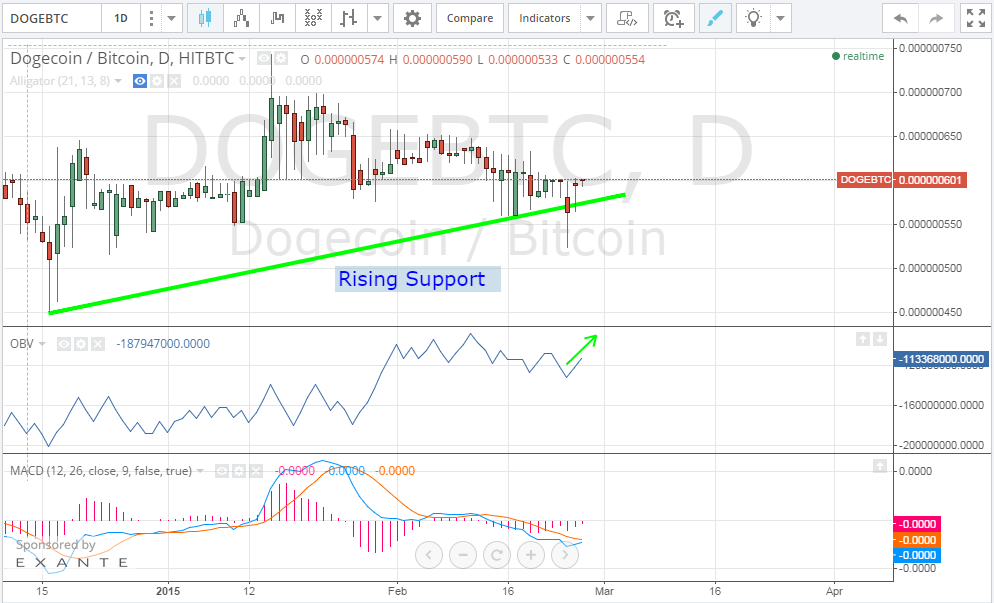Click the DOGEBTC symbol input field

(x=52, y=18)
